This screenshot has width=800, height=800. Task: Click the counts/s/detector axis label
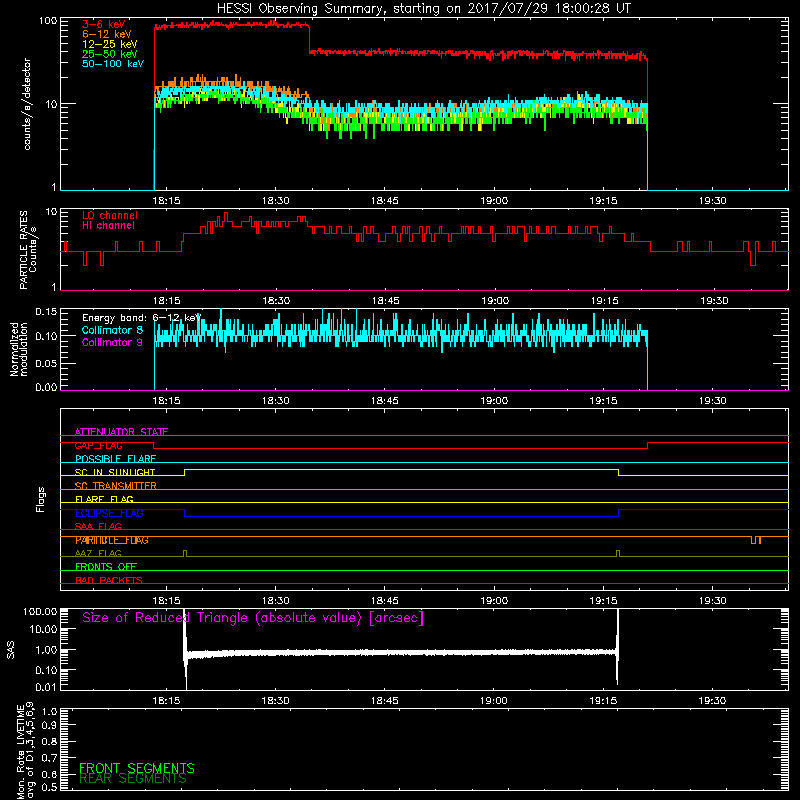click(27, 104)
